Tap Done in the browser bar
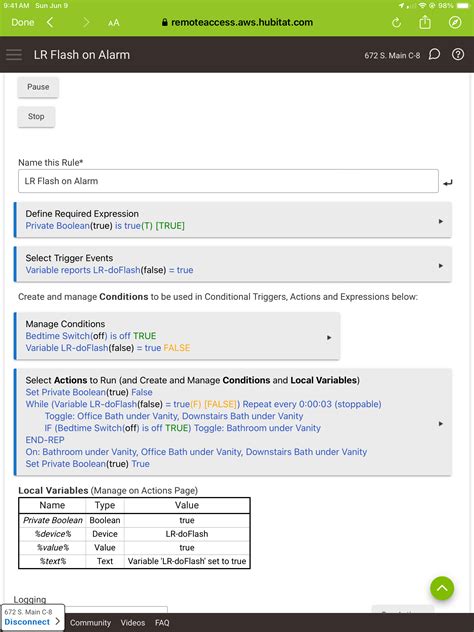474x632 pixels. 23,23
